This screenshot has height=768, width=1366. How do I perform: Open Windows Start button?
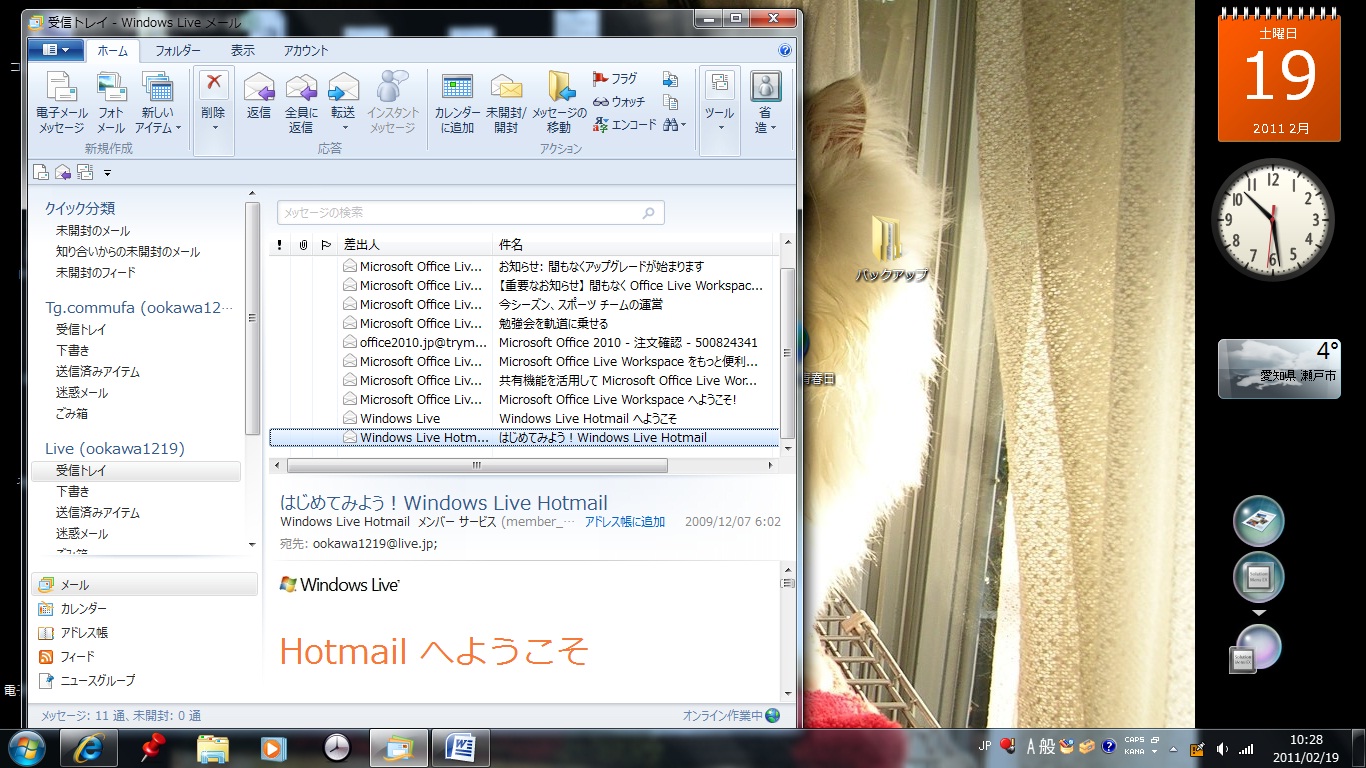(x=27, y=747)
